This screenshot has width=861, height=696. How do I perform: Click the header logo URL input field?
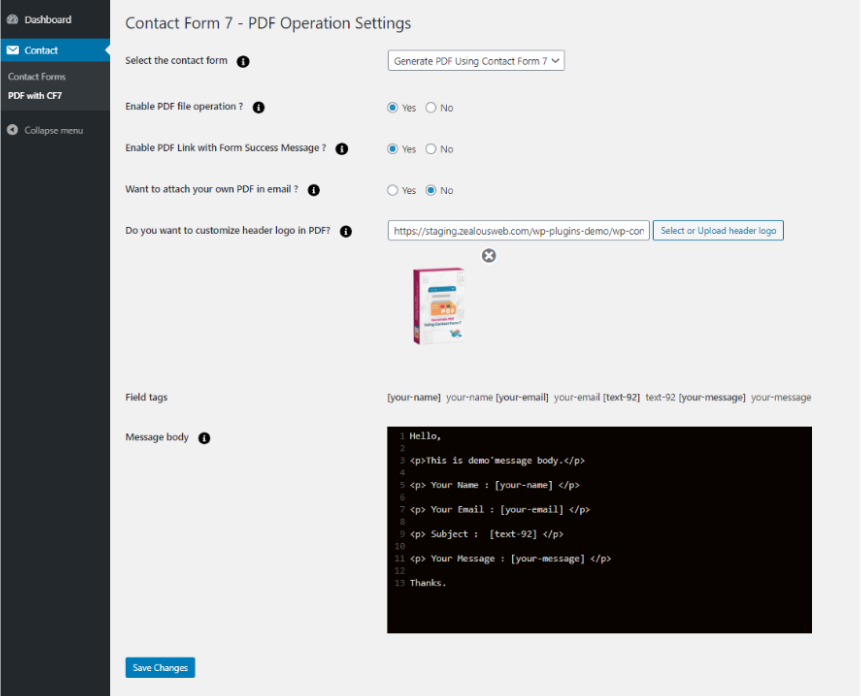(518, 231)
